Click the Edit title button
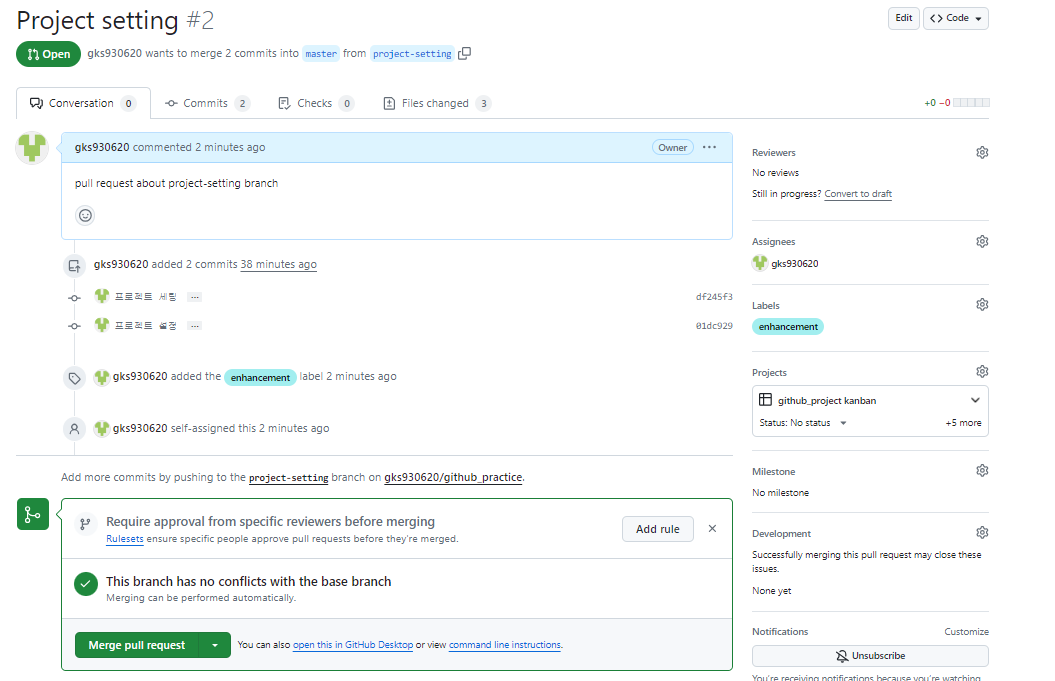The height and width of the screenshot is (681, 1055). click(x=904, y=18)
